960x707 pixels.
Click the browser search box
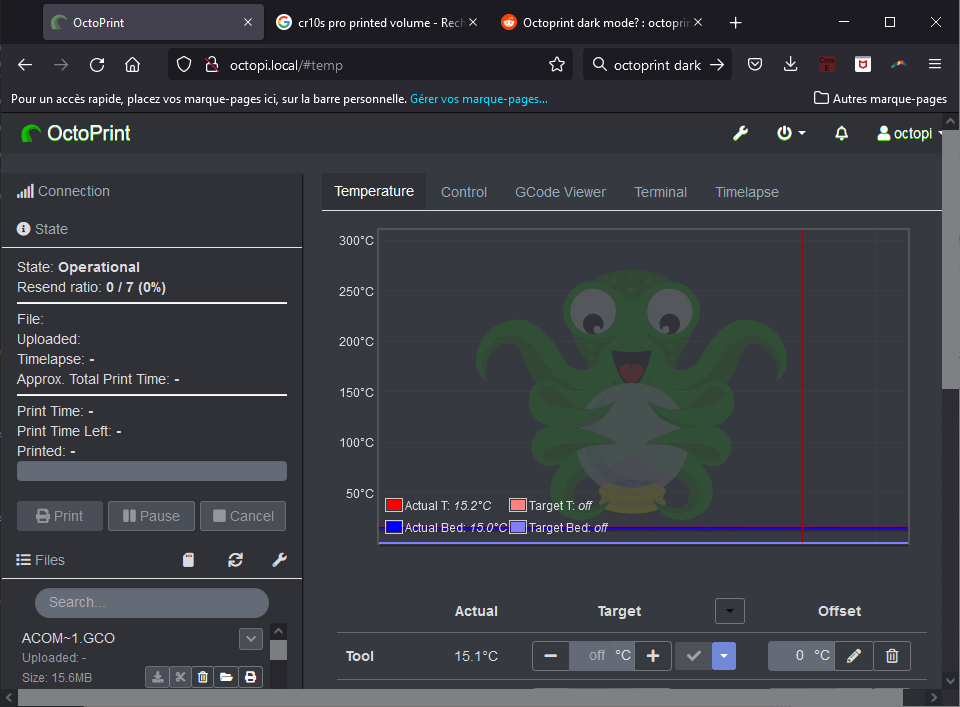point(658,65)
